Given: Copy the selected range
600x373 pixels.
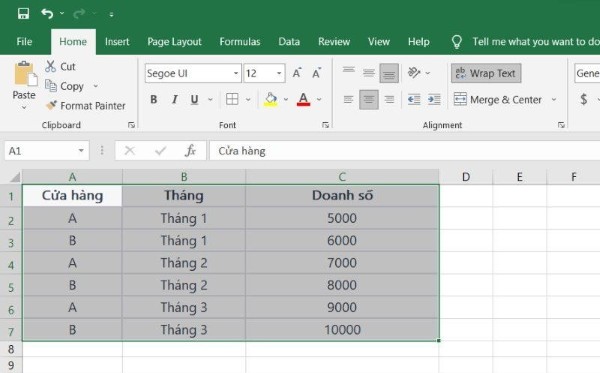Looking at the screenshot, I should 64,86.
